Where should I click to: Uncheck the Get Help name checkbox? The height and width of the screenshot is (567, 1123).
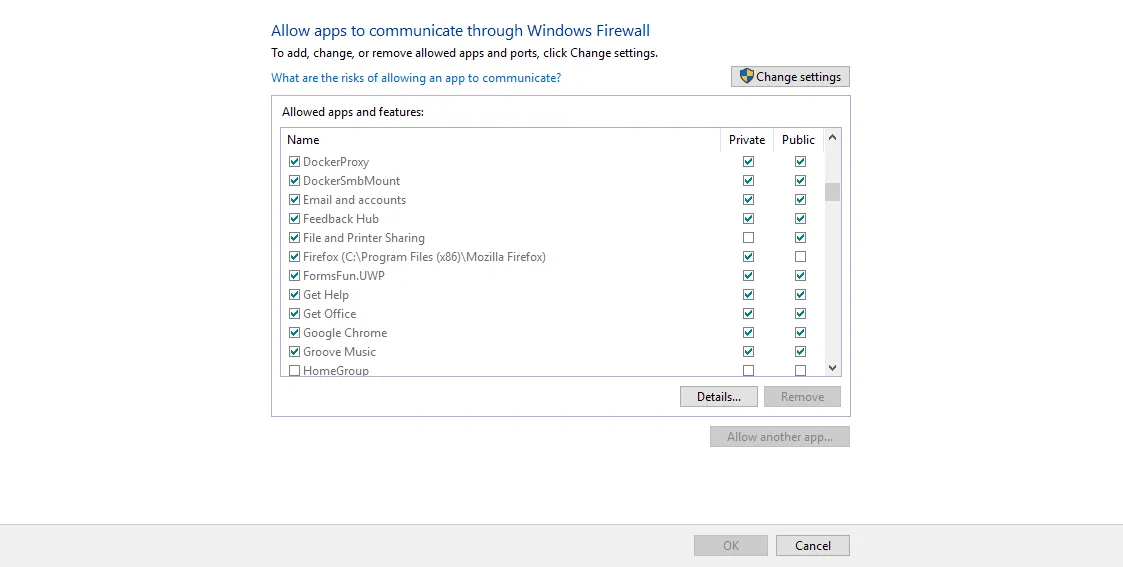pyautogui.click(x=294, y=294)
